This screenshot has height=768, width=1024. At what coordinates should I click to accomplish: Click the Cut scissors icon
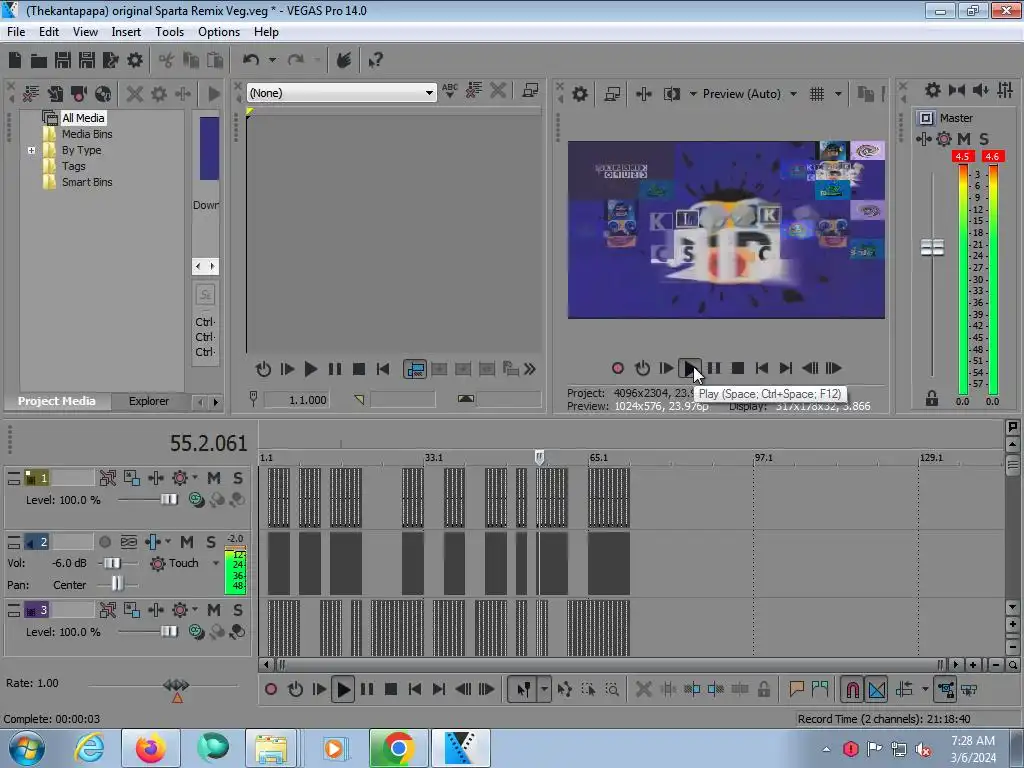coord(167,61)
